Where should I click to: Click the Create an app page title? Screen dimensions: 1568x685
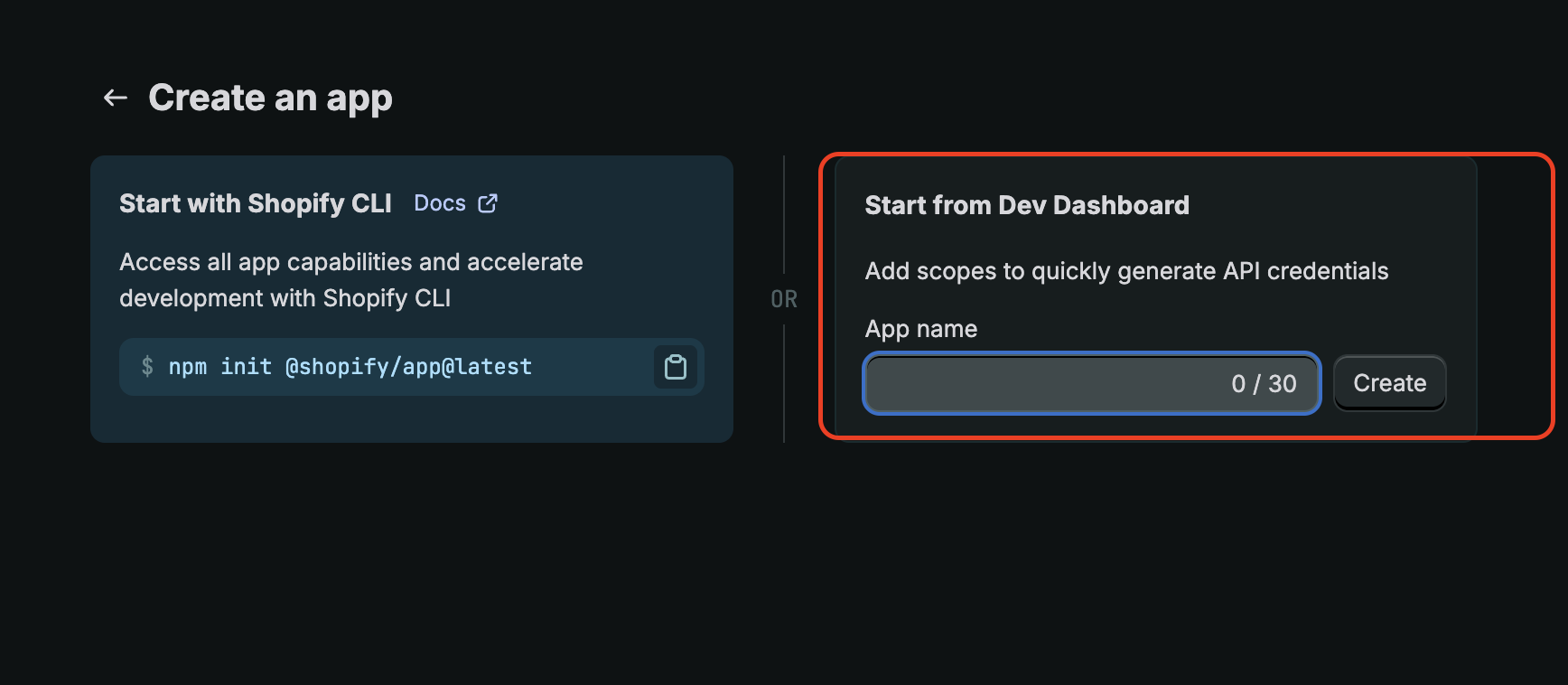tap(270, 98)
